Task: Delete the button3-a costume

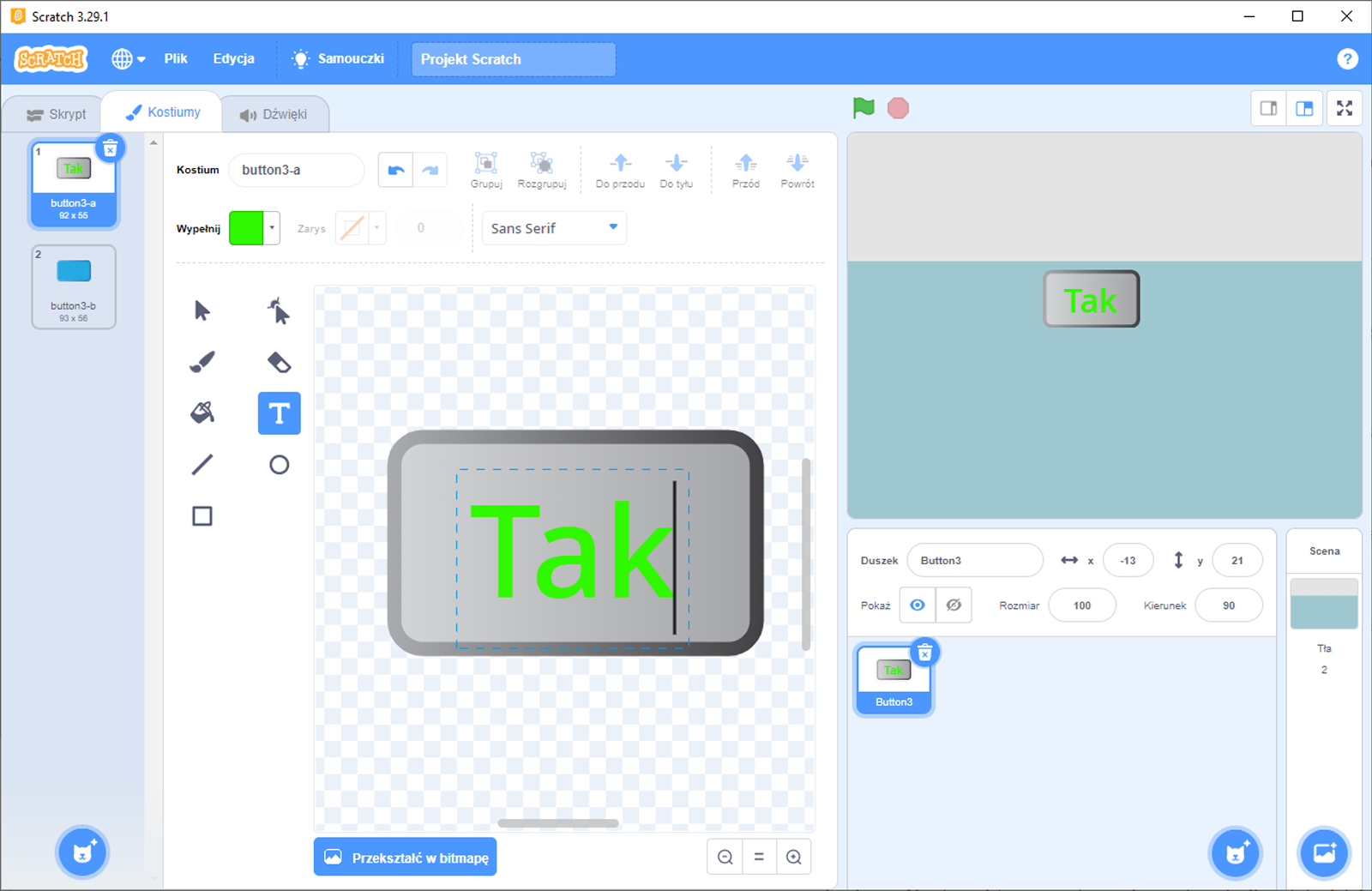Action: coord(110,149)
